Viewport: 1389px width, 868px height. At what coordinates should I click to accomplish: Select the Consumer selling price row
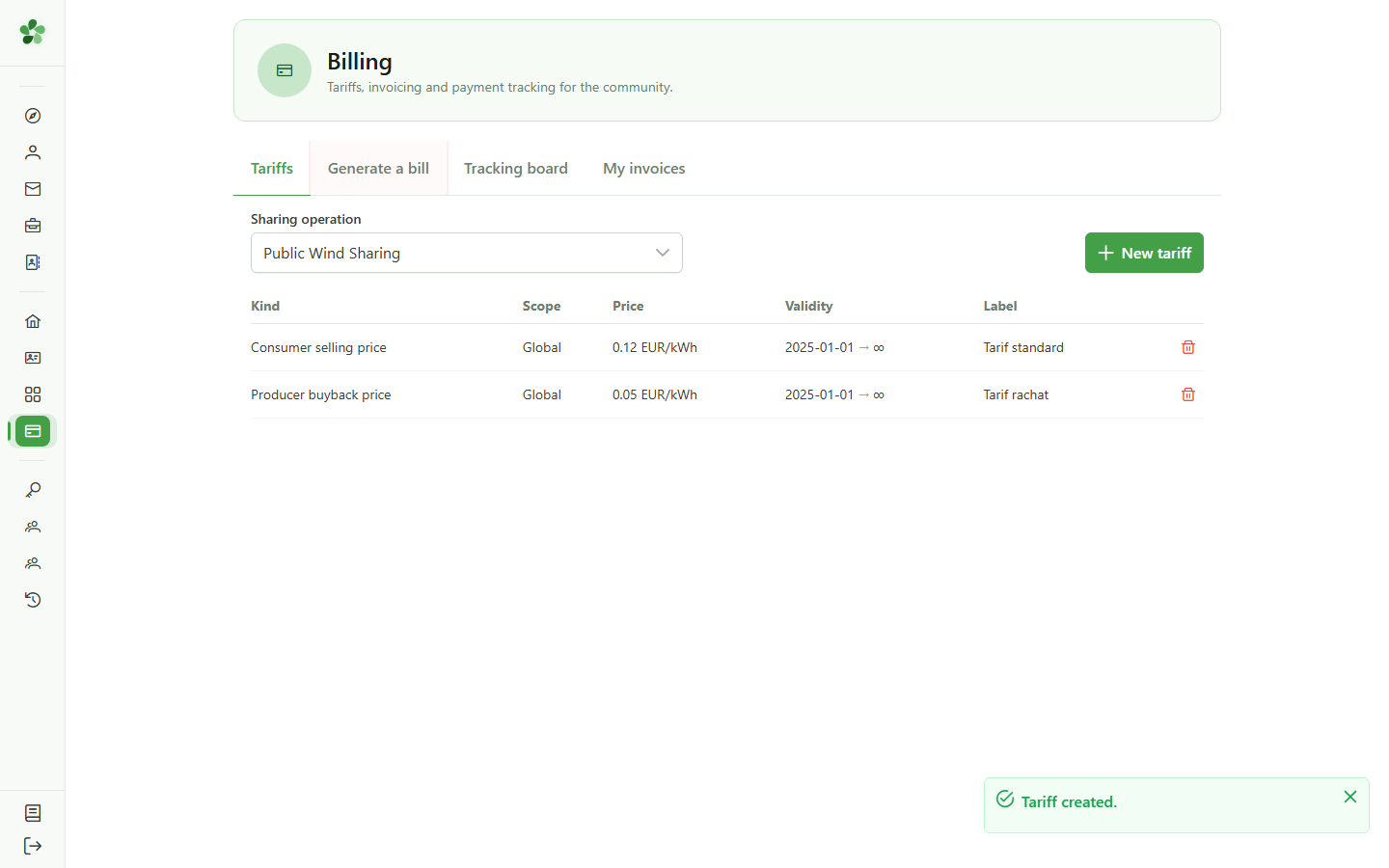pos(727,347)
